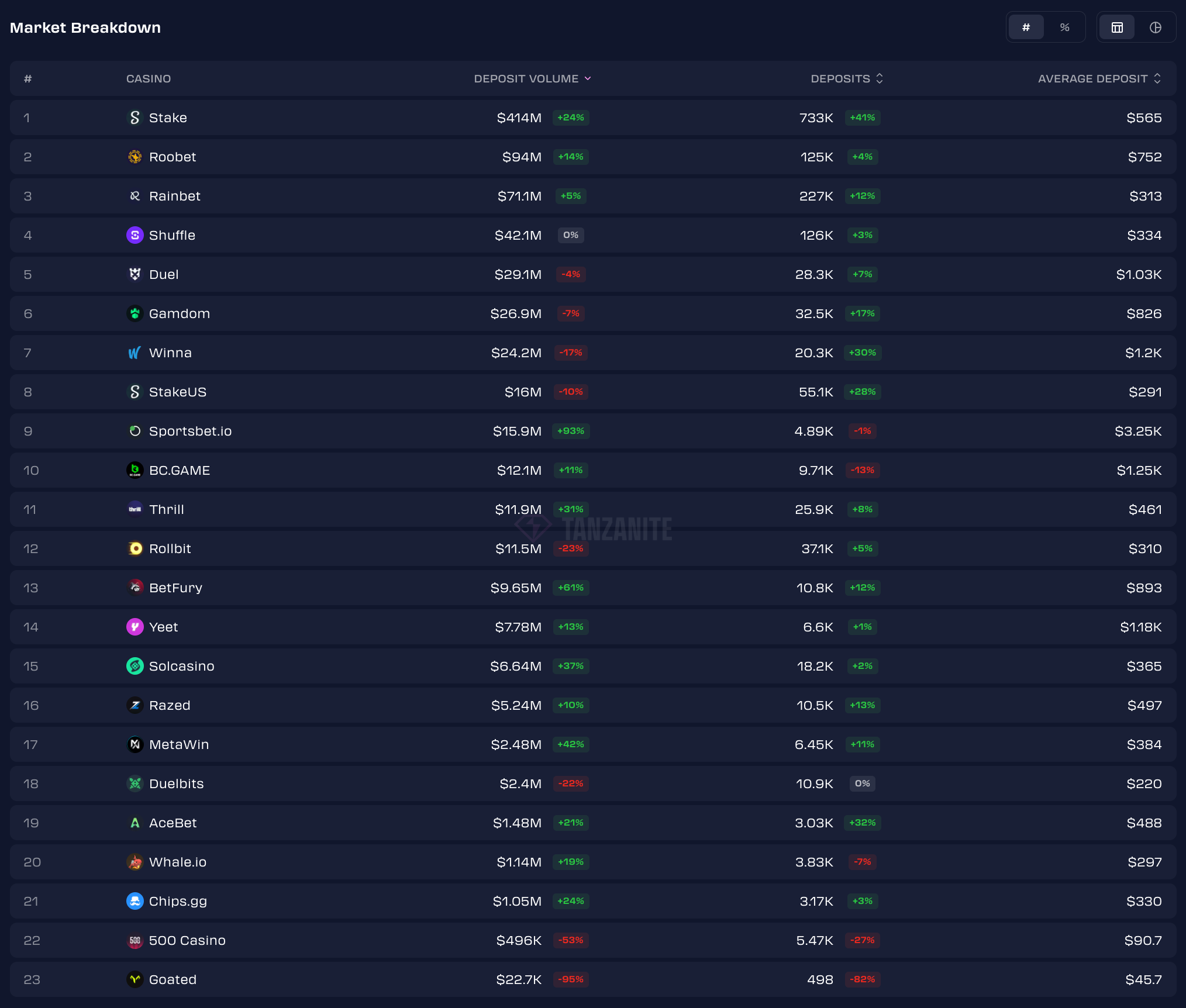
Task: Select the table layout view
Action: tap(1117, 27)
